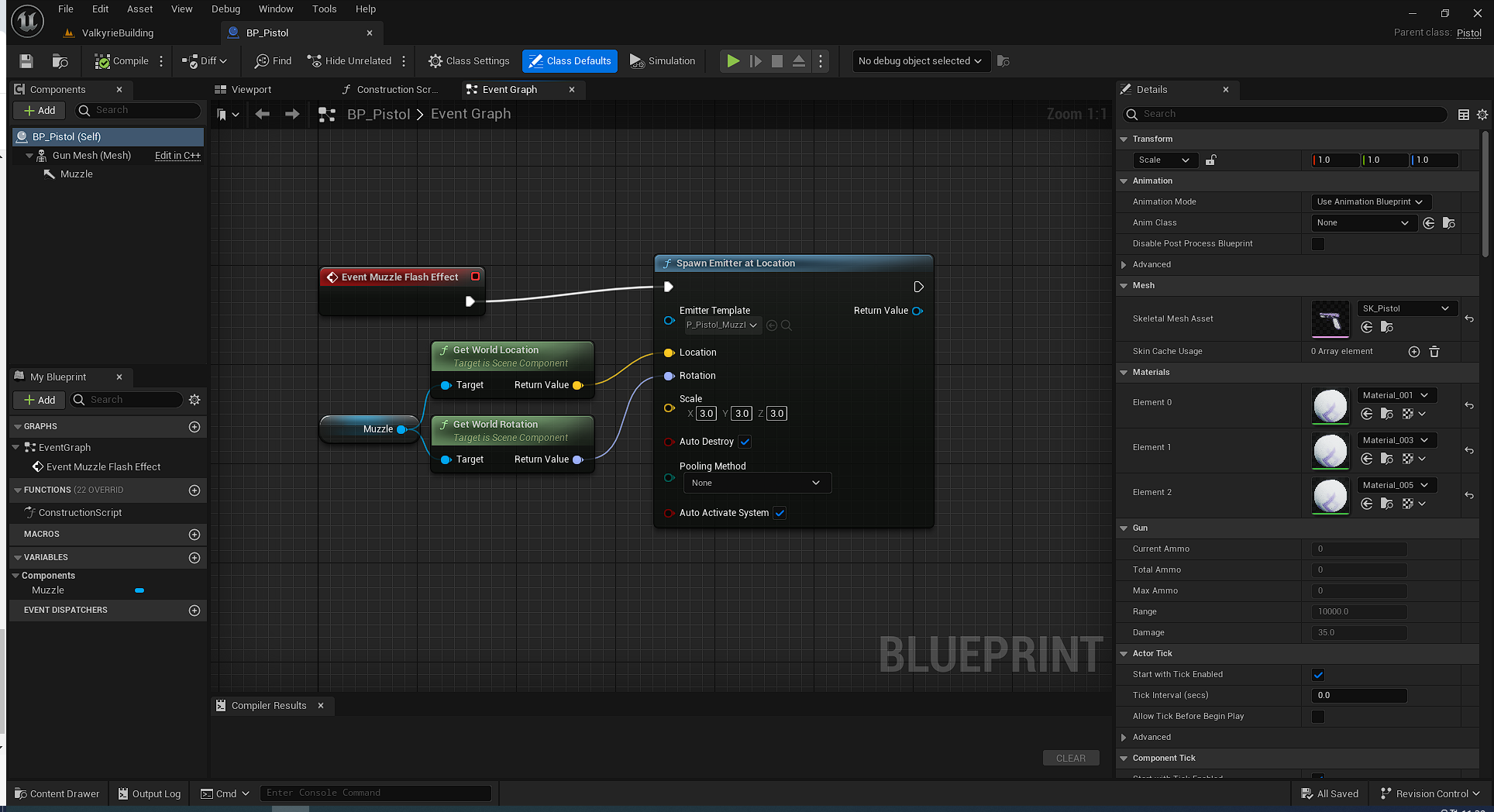
Task: Open Class Defaults
Action: pos(570,61)
